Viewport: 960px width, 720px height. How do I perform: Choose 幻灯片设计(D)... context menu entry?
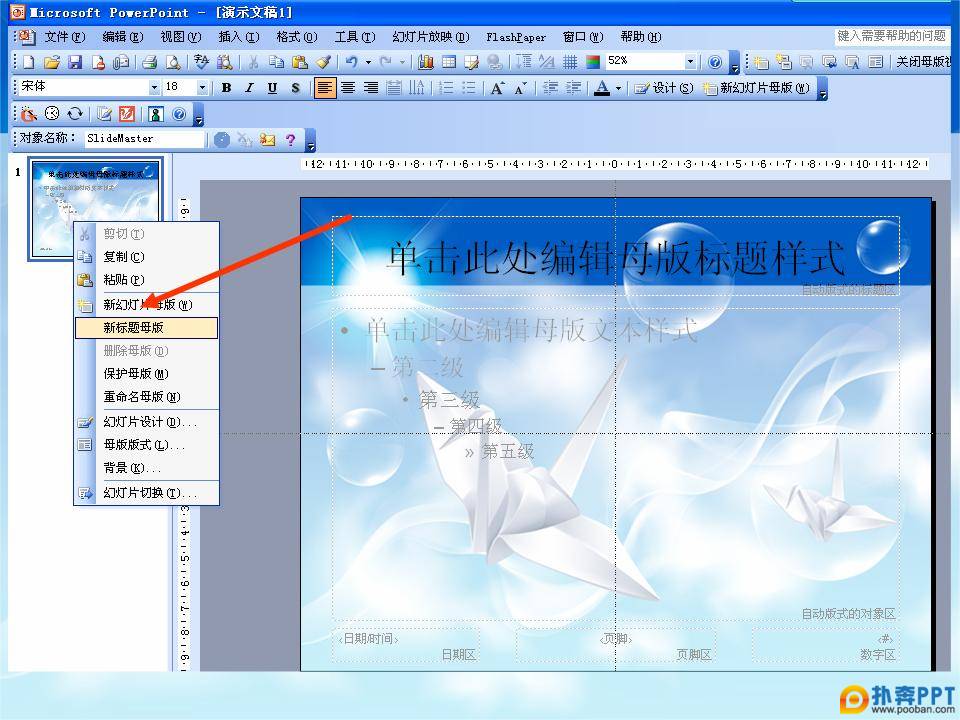click(x=146, y=422)
